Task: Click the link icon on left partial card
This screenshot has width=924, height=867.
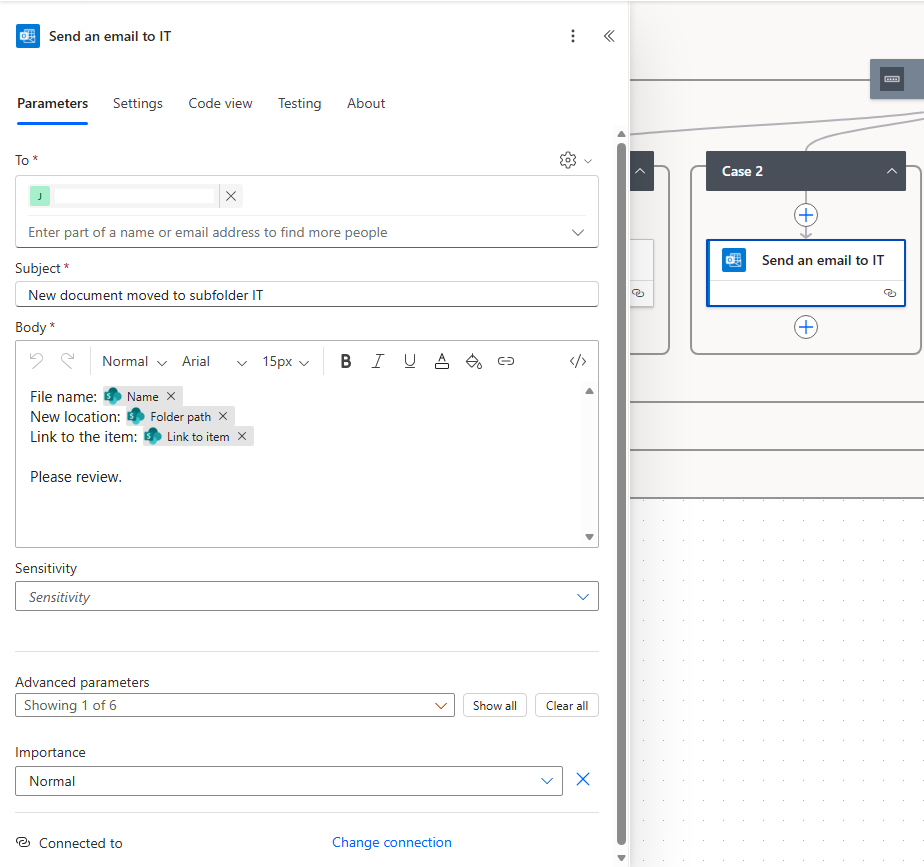Action: tap(638, 293)
